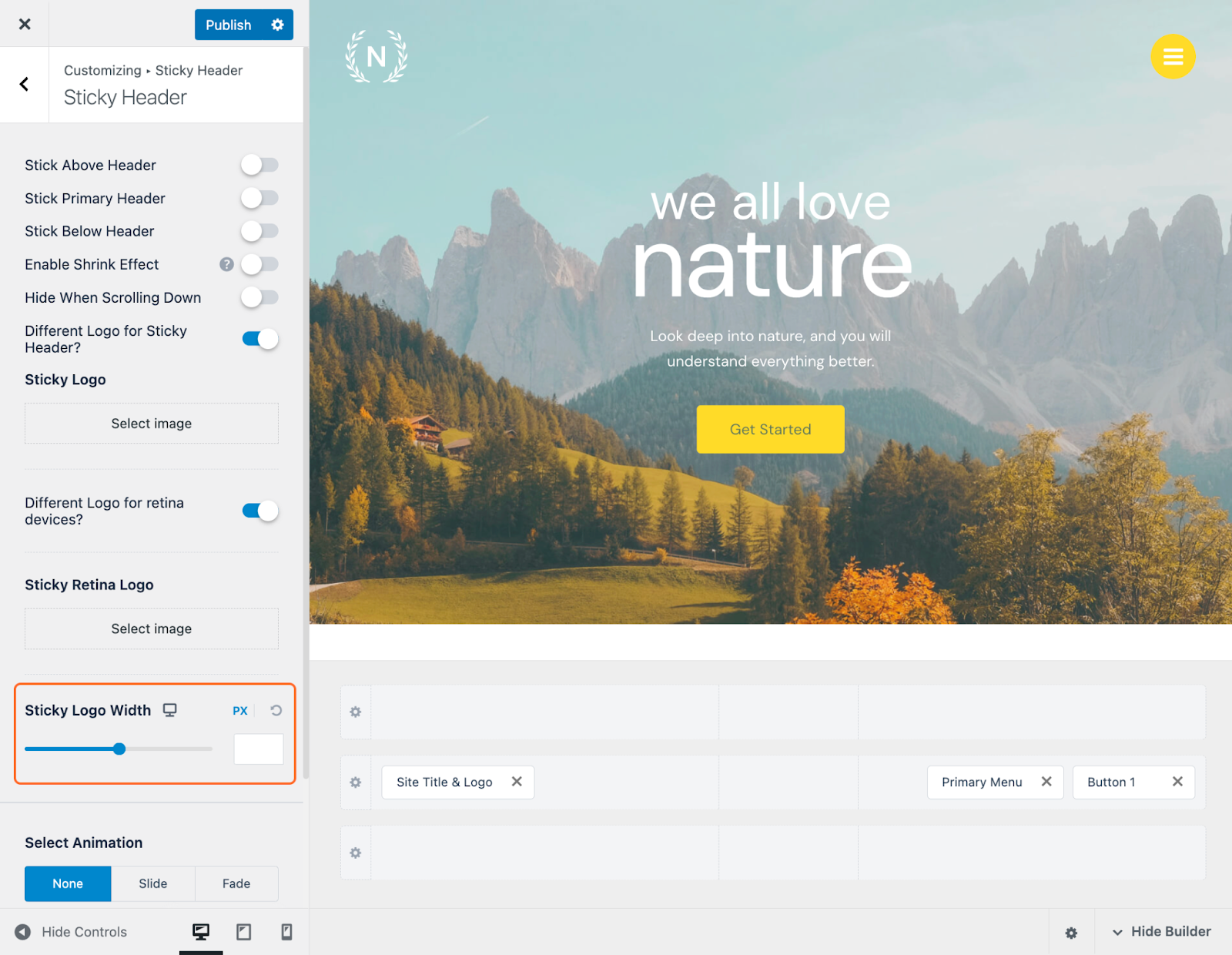Image resolution: width=1232 pixels, height=955 pixels.
Task: Open the yellow hamburger menu in preview
Action: pos(1173,56)
